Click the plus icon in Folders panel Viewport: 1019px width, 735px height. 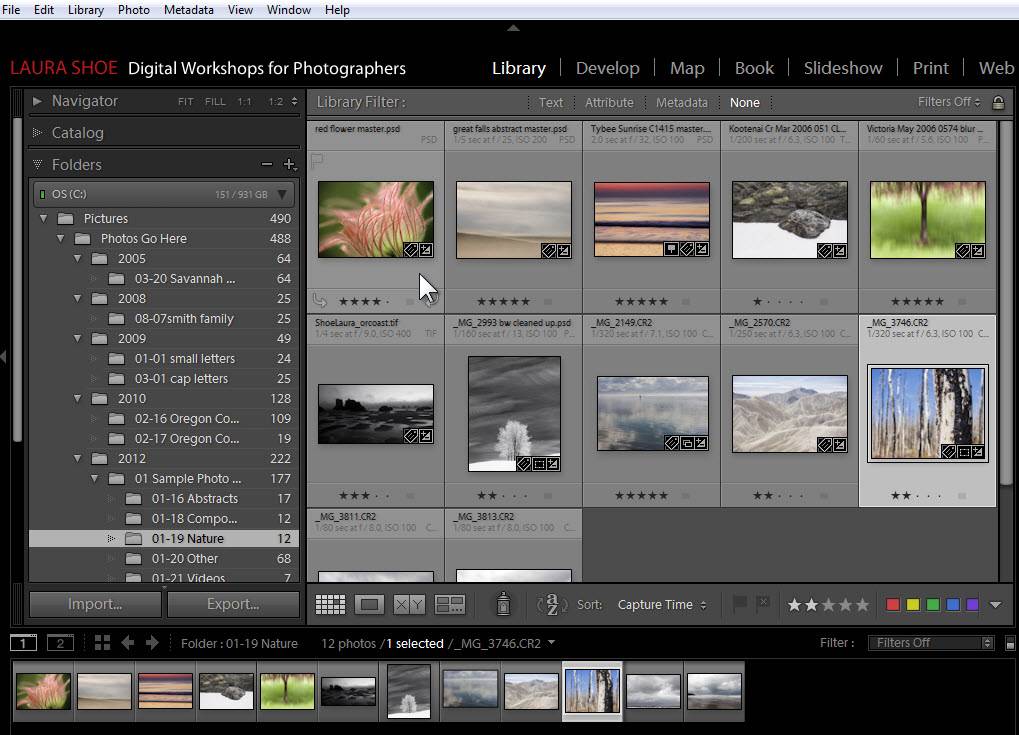click(x=290, y=165)
